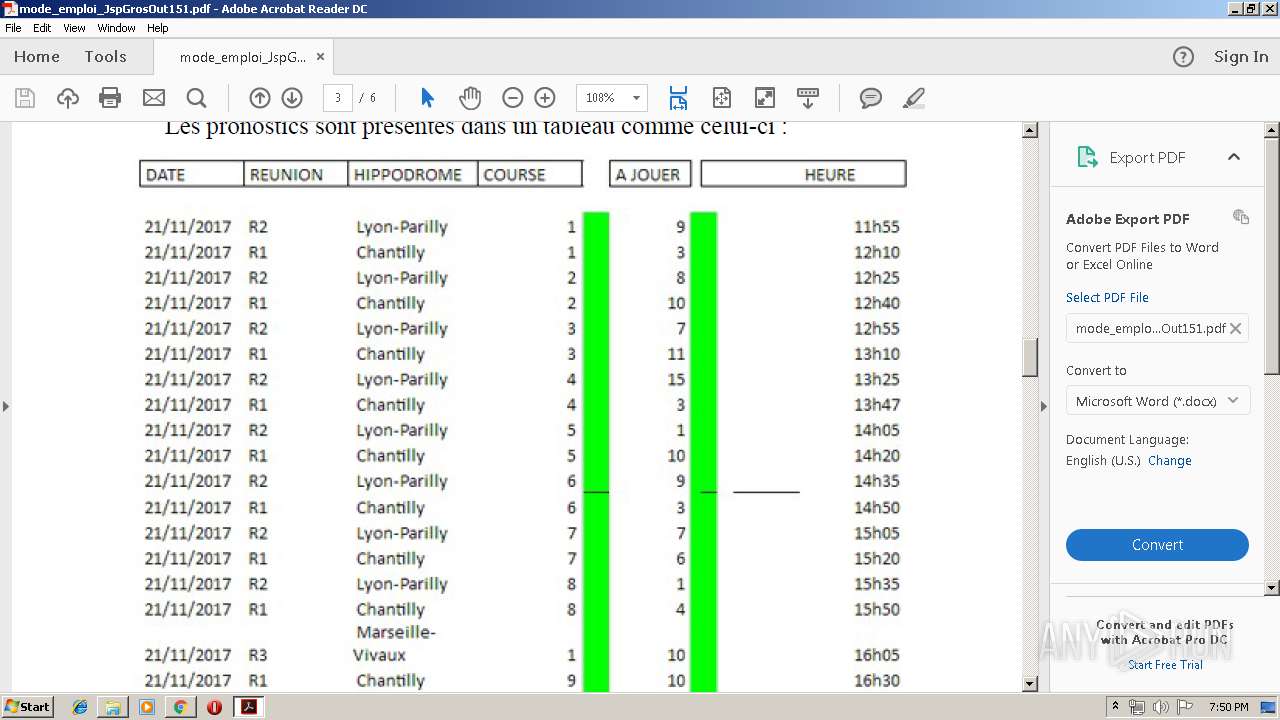1280x720 pixels.
Task: Remove the selected PDF file with X
Action: (1236, 328)
